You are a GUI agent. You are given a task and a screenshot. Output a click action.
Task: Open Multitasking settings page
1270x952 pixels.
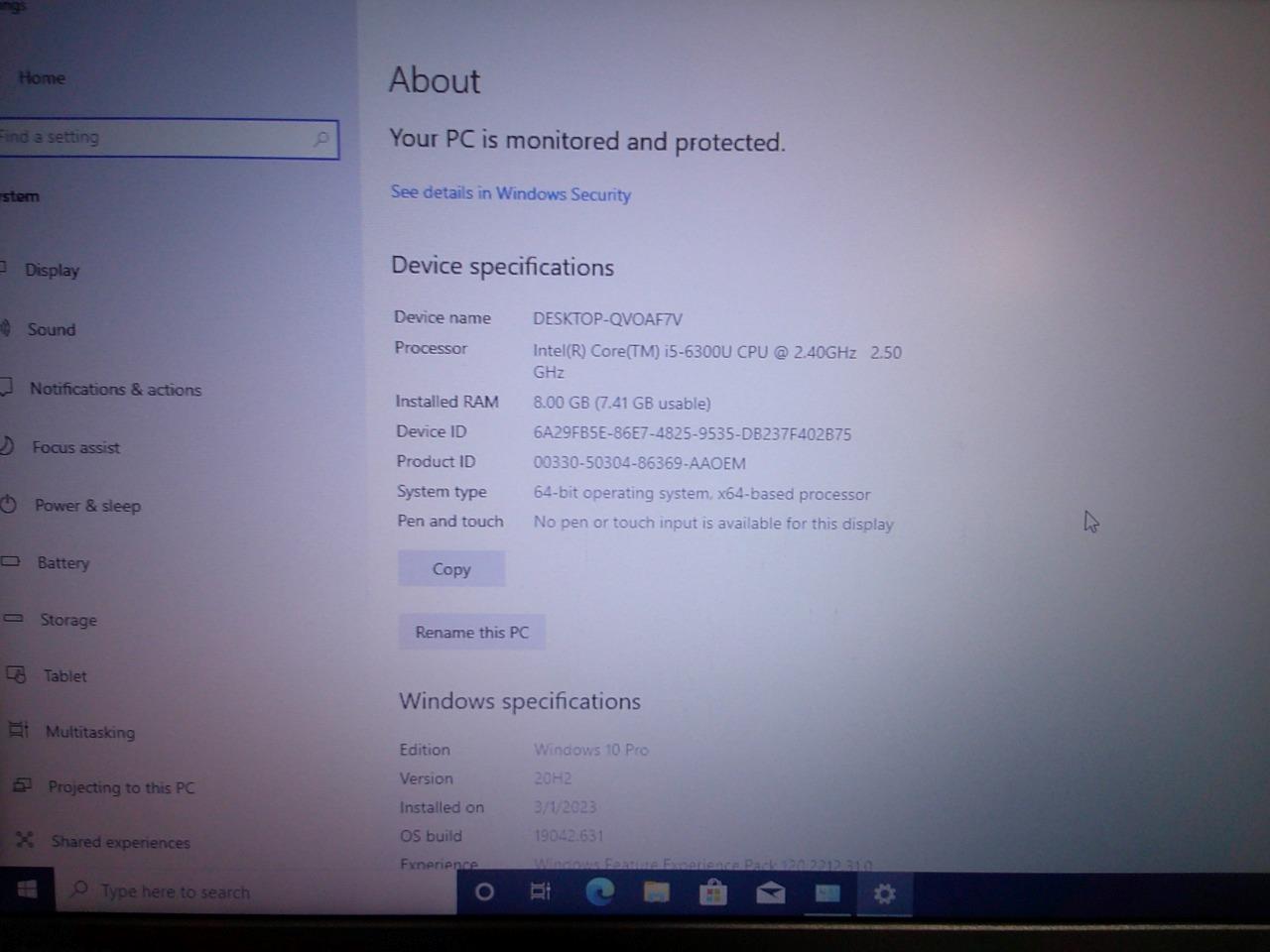(x=90, y=732)
